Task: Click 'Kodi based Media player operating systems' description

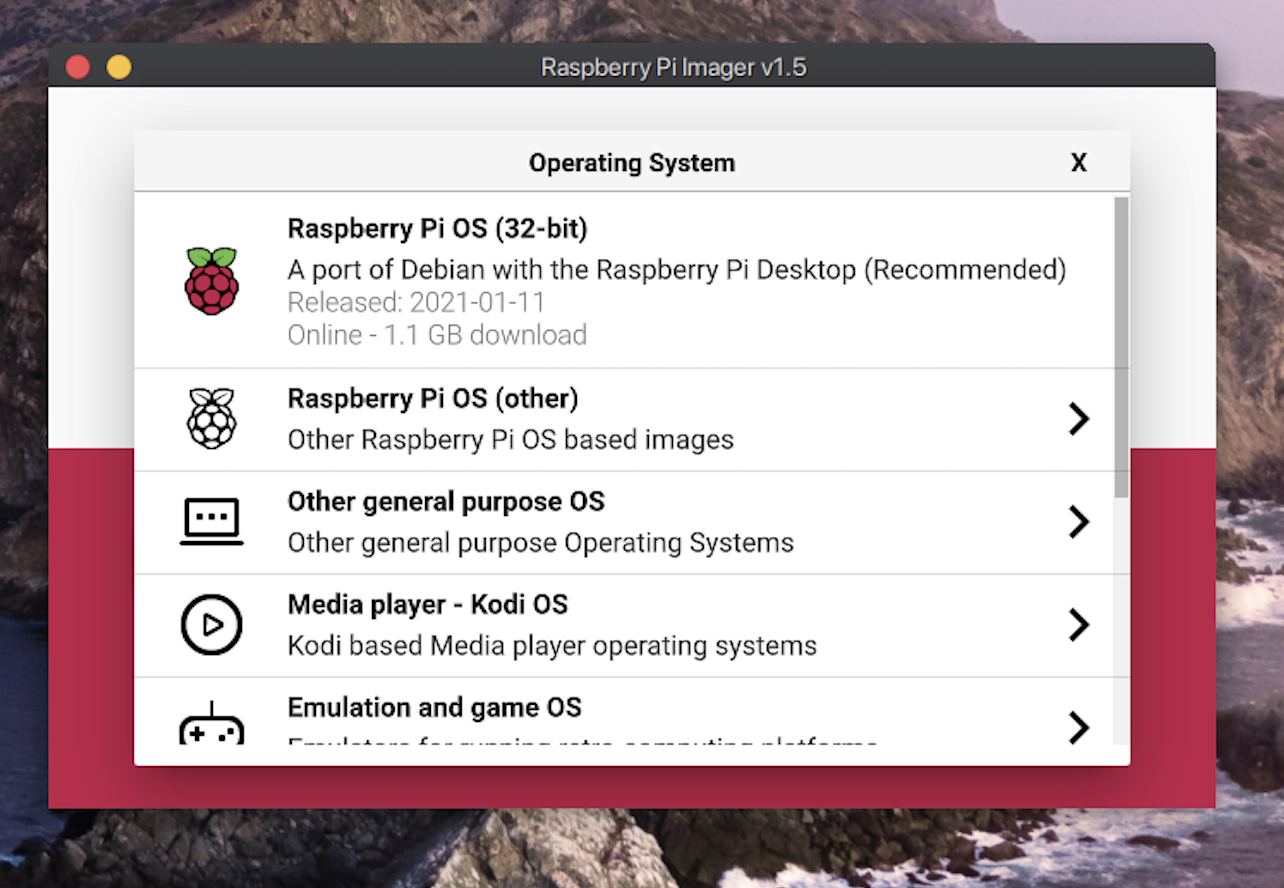Action: tap(552, 646)
